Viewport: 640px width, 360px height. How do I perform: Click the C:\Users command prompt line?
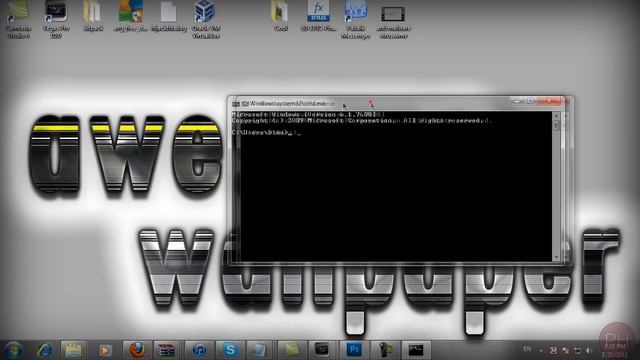point(266,133)
